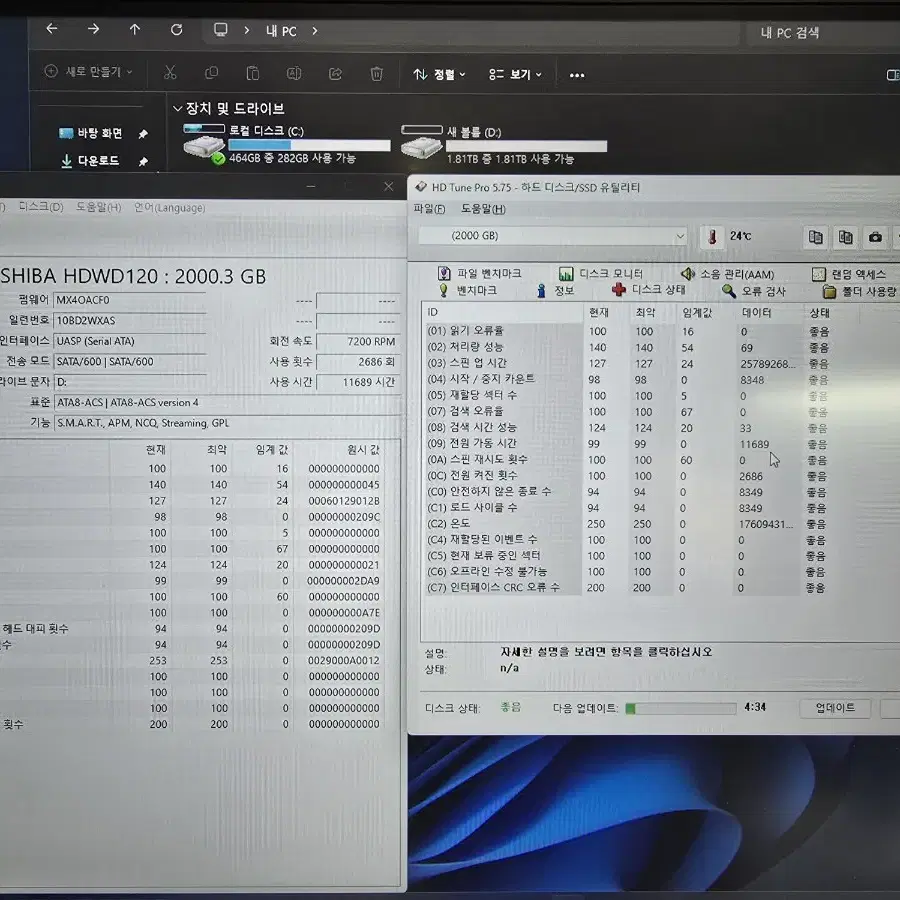This screenshot has width=900, height=900.
Task: Open 도움말(H) menu in left window
Action: 99,207
